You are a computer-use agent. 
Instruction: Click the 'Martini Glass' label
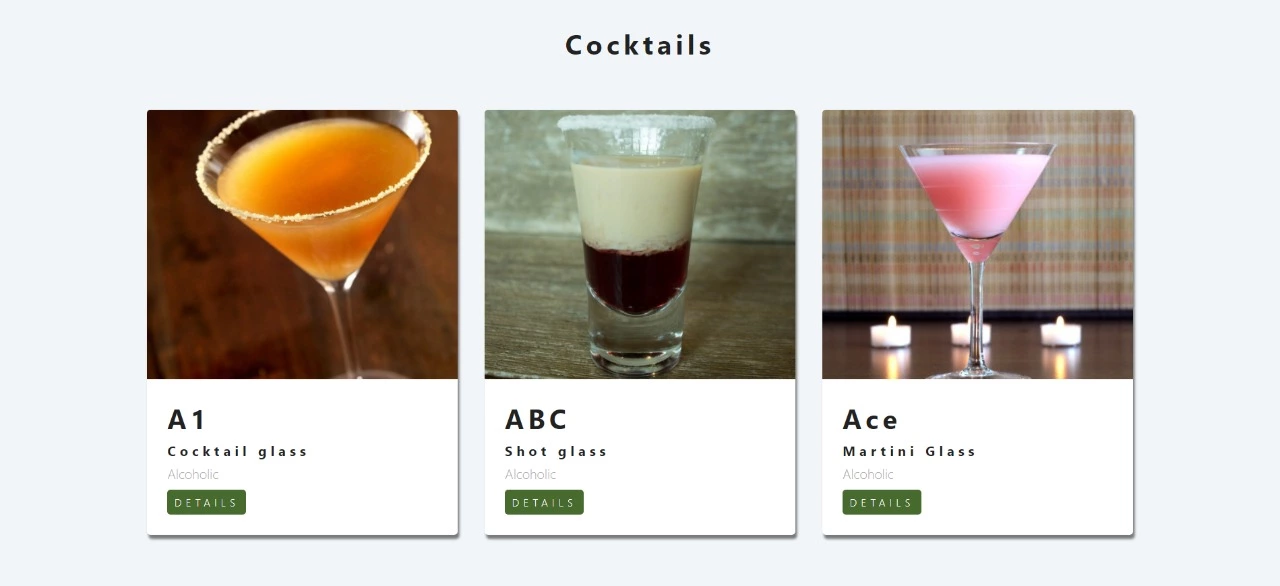point(909,451)
